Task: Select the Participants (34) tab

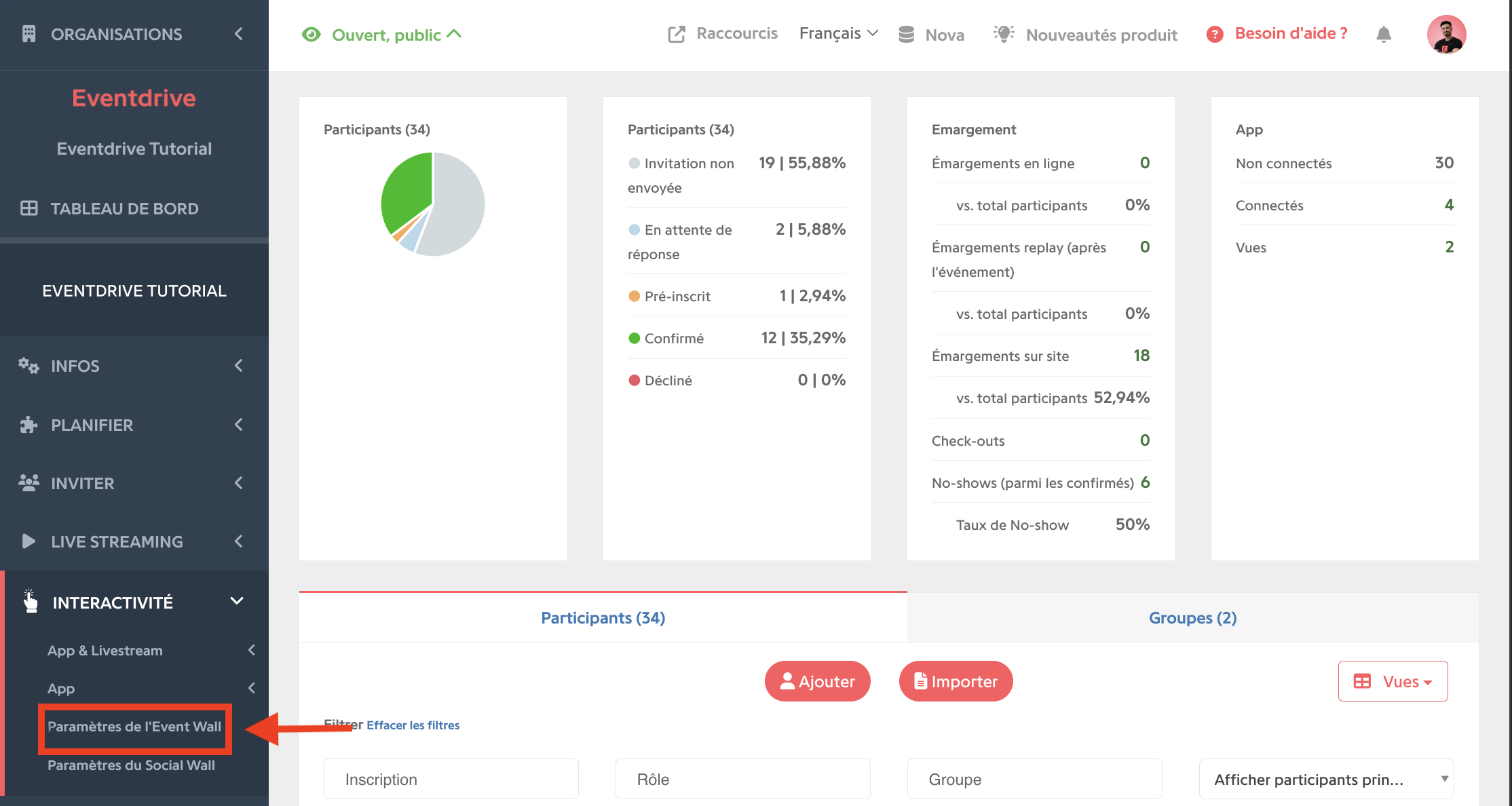Action: [x=603, y=618]
